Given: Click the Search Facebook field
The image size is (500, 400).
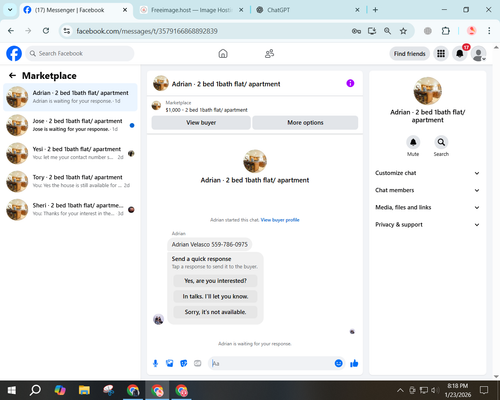Looking at the screenshot, I should click(80, 54).
